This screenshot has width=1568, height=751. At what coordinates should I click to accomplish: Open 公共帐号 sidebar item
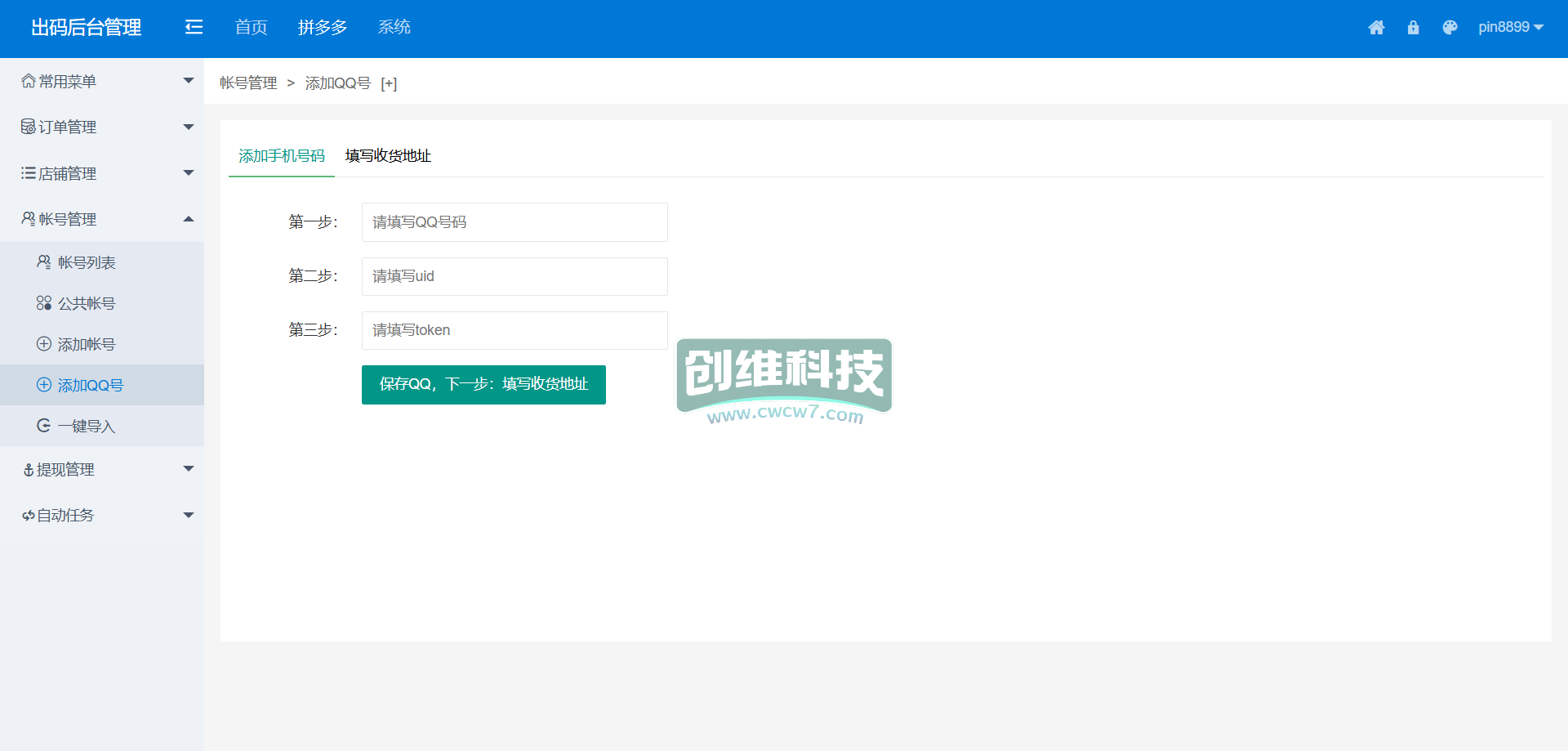point(87,303)
